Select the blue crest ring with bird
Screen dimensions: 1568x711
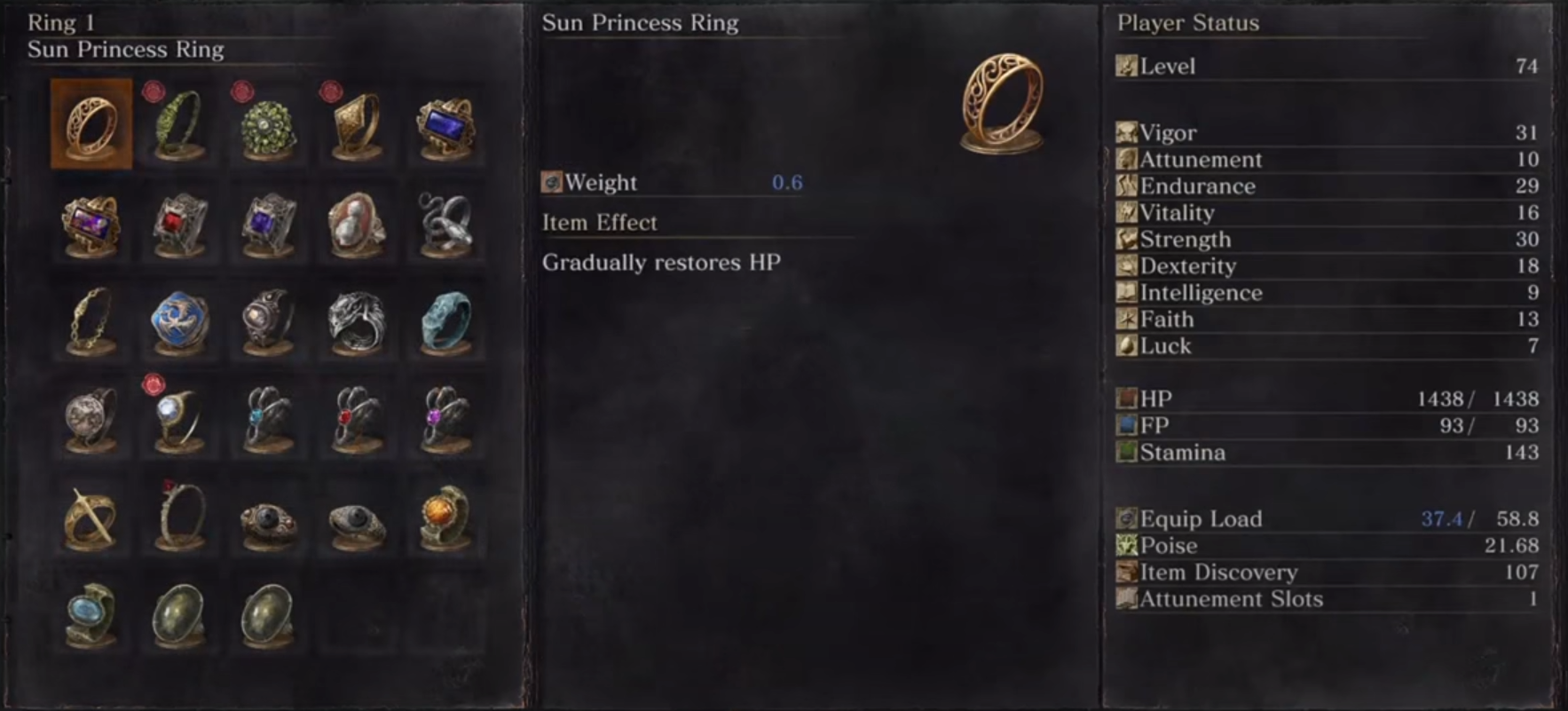click(x=180, y=321)
